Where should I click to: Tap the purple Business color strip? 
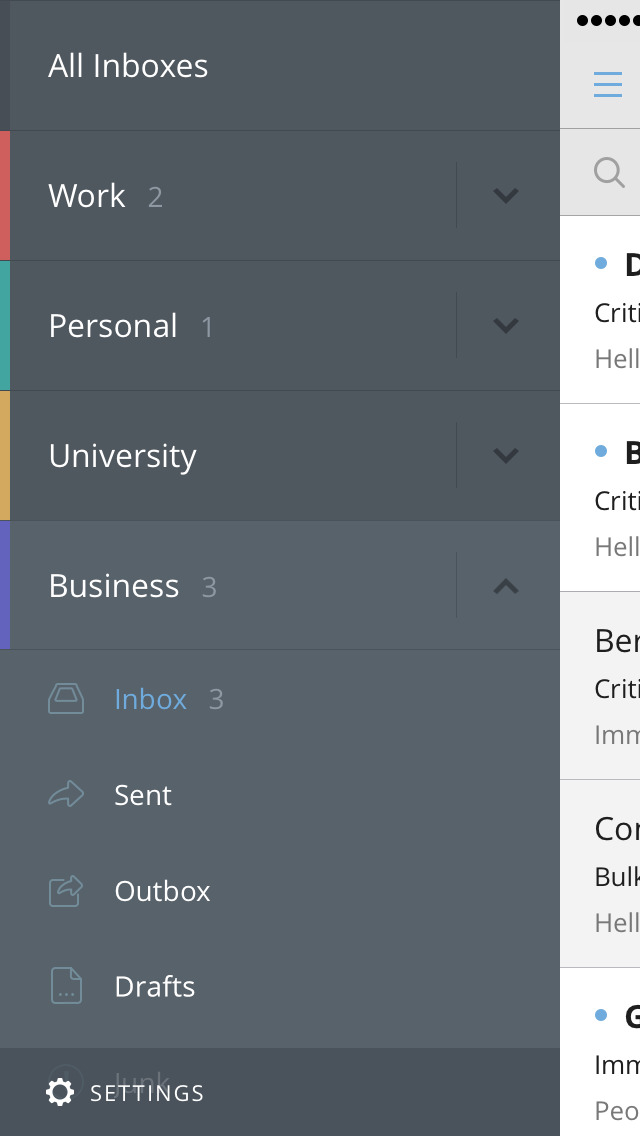click(5, 585)
